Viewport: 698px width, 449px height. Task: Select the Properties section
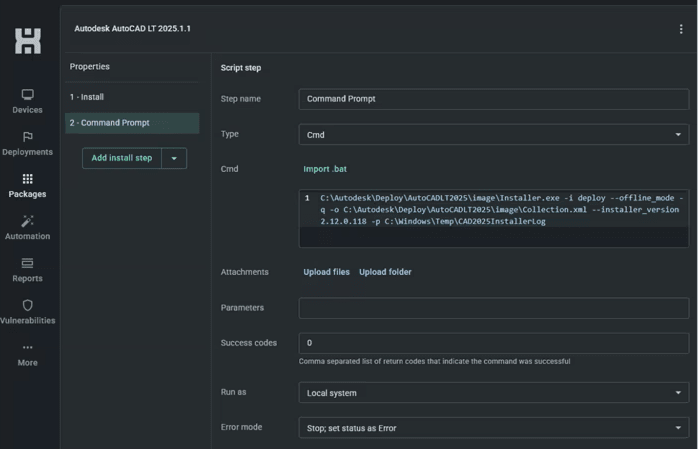89,66
